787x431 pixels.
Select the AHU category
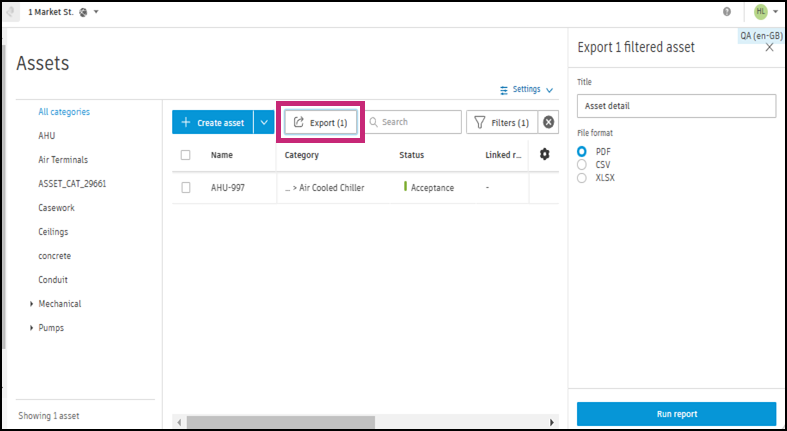[47, 136]
